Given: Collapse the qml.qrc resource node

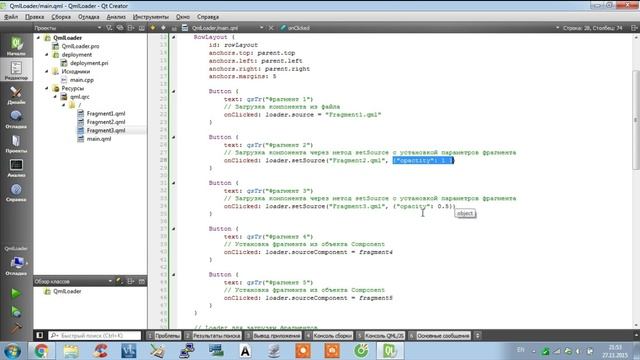Looking at the screenshot, I should pos(55,97).
